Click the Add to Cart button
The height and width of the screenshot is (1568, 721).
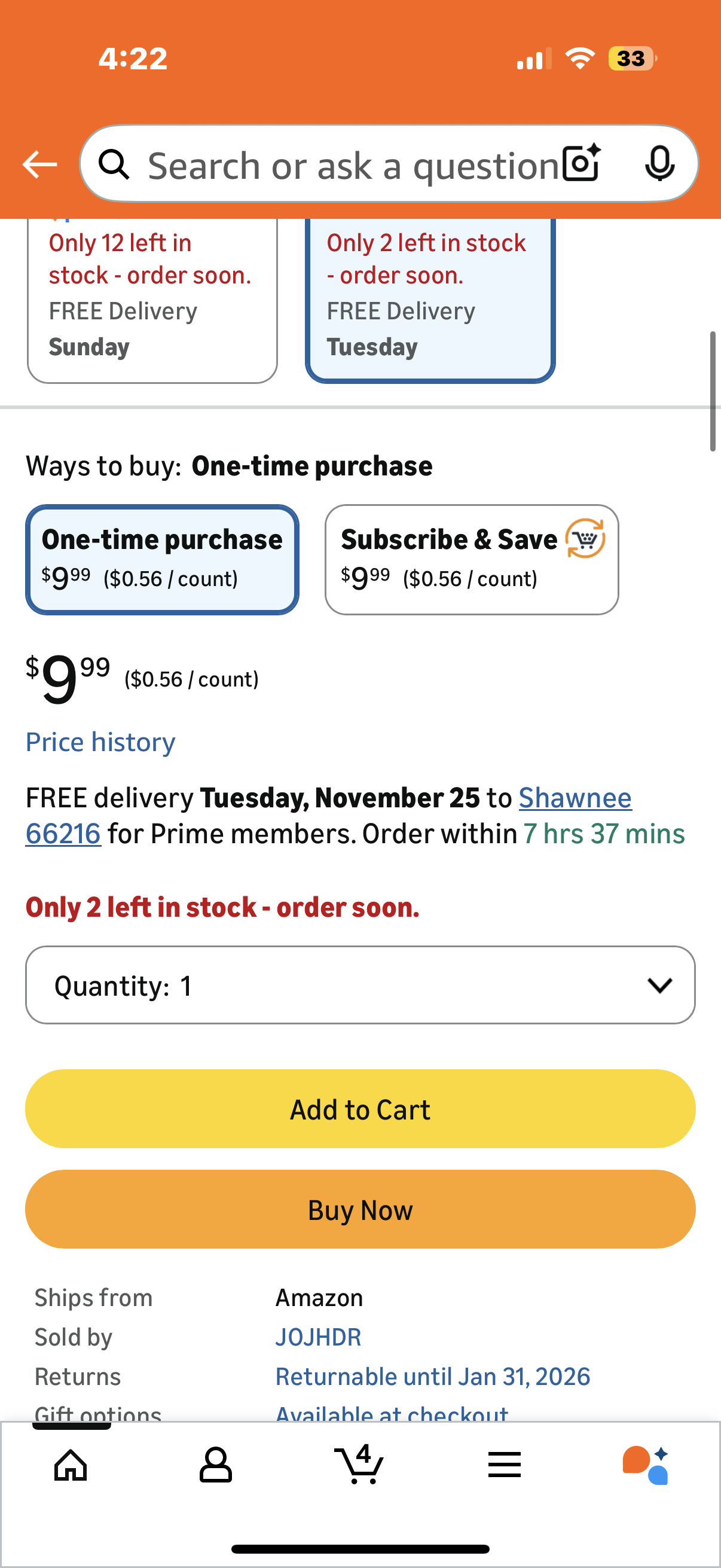point(360,1109)
